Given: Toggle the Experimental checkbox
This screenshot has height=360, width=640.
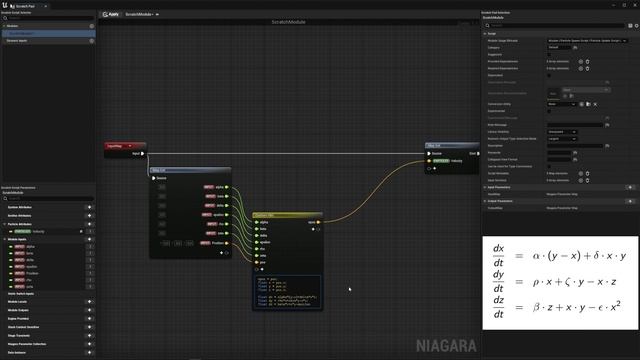Looking at the screenshot, I should click(549, 111).
